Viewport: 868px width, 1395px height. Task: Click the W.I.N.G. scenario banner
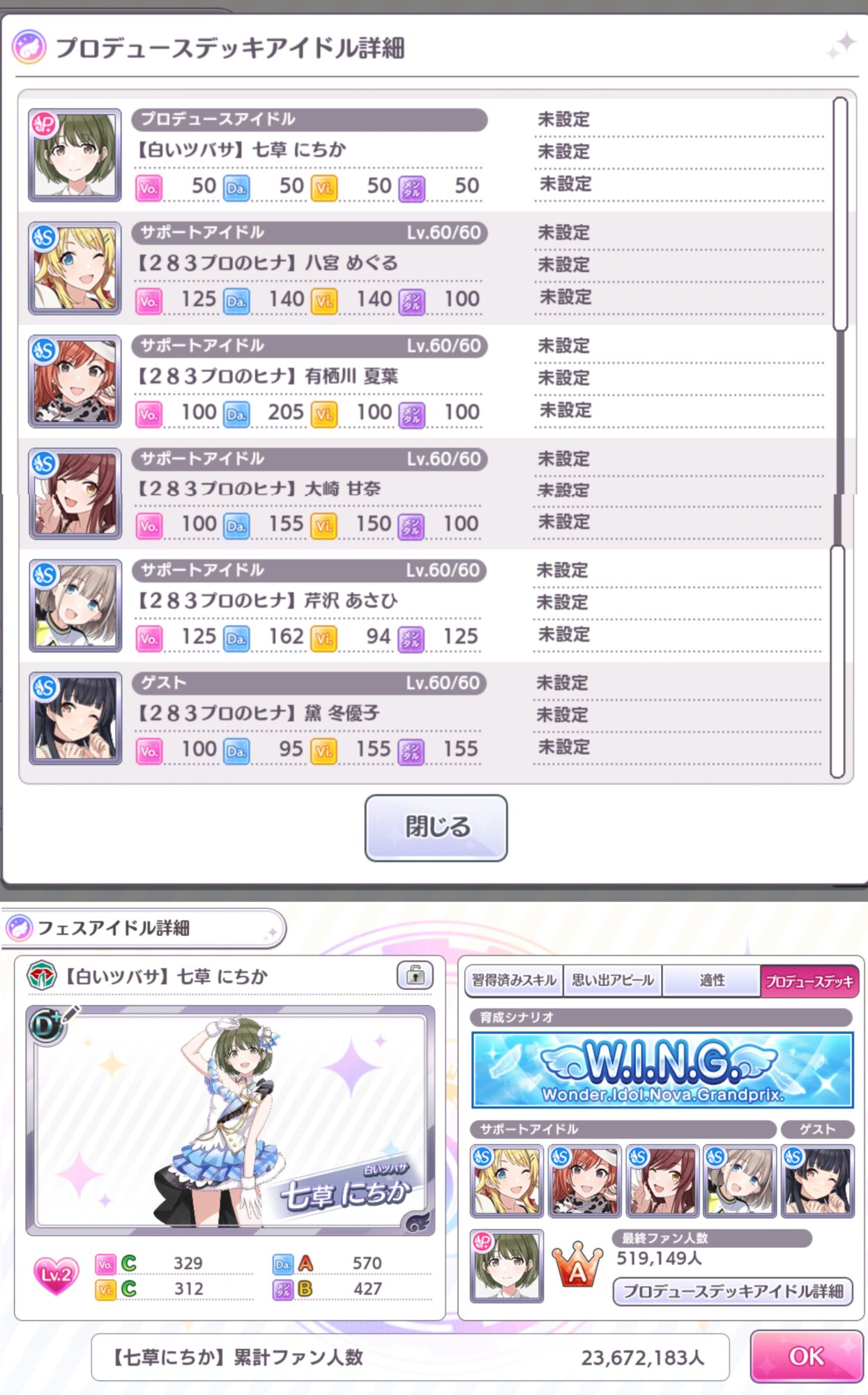tap(662, 1069)
